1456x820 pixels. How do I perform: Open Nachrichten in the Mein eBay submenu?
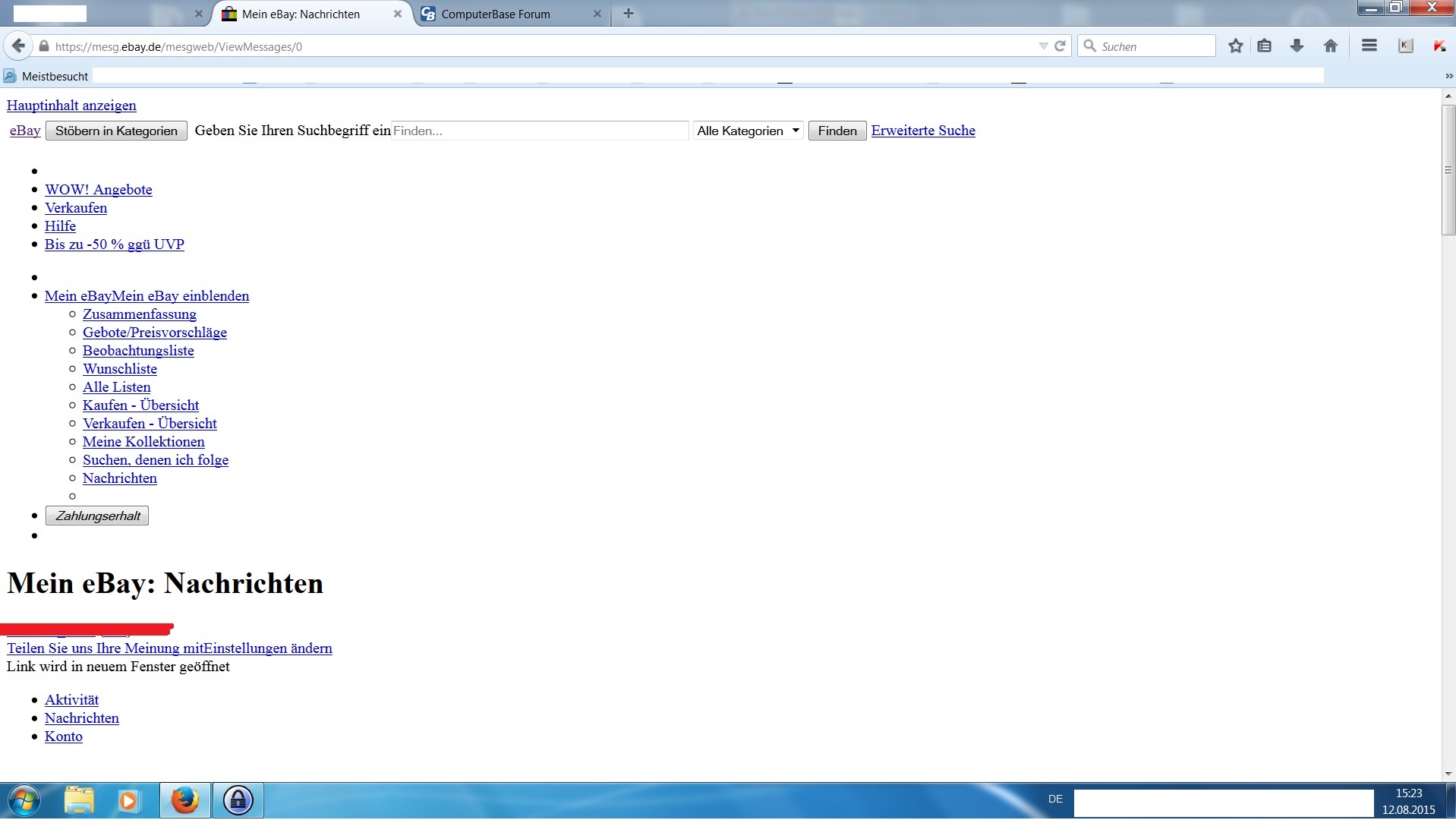tap(120, 478)
